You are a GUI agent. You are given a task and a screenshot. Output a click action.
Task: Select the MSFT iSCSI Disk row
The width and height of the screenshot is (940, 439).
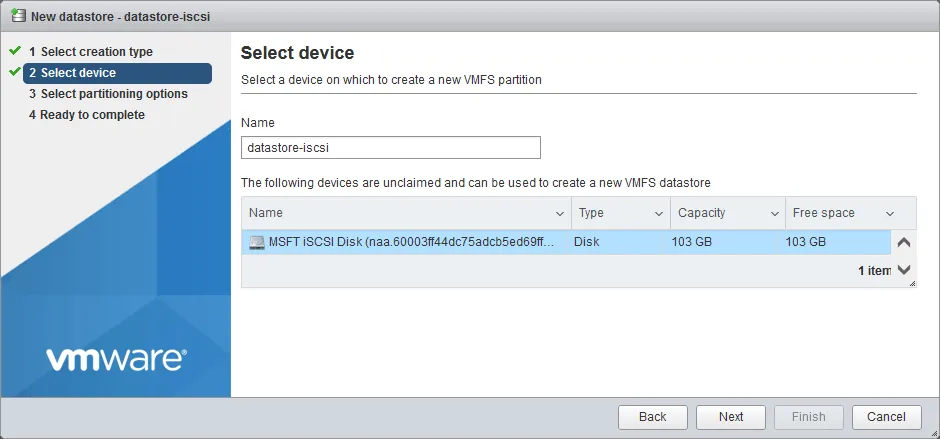[565, 242]
